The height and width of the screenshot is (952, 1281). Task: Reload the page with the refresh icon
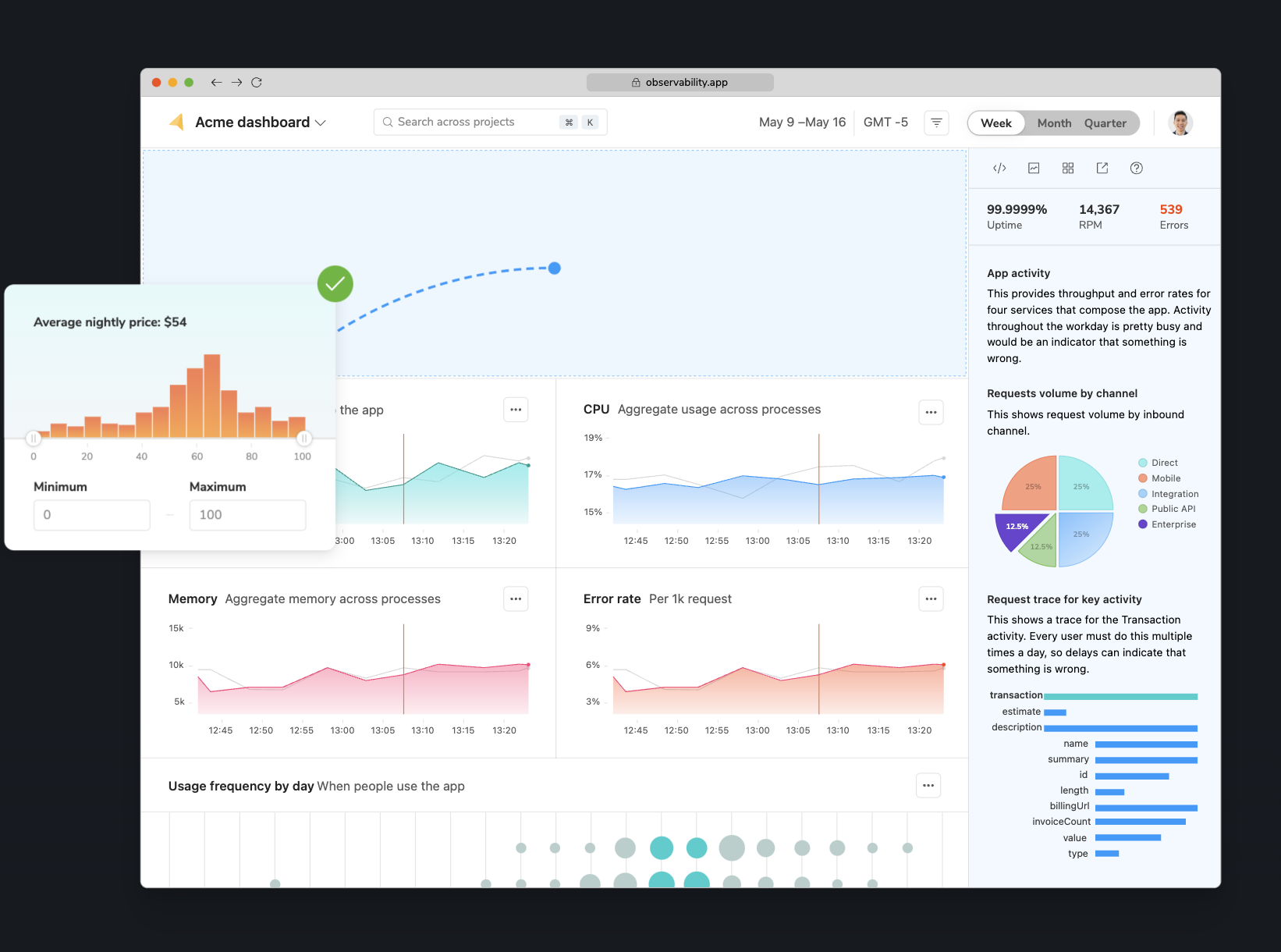point(257,82)
